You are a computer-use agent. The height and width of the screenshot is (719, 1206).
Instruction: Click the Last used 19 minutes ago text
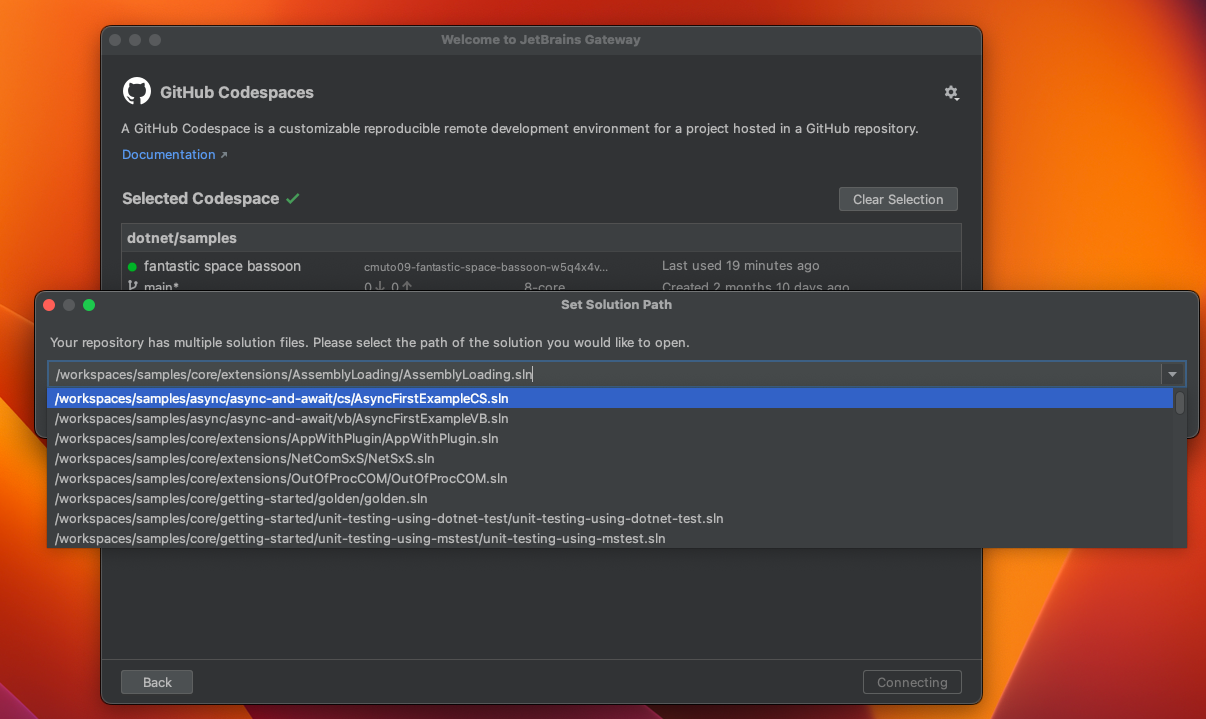[x=740, y=266]
